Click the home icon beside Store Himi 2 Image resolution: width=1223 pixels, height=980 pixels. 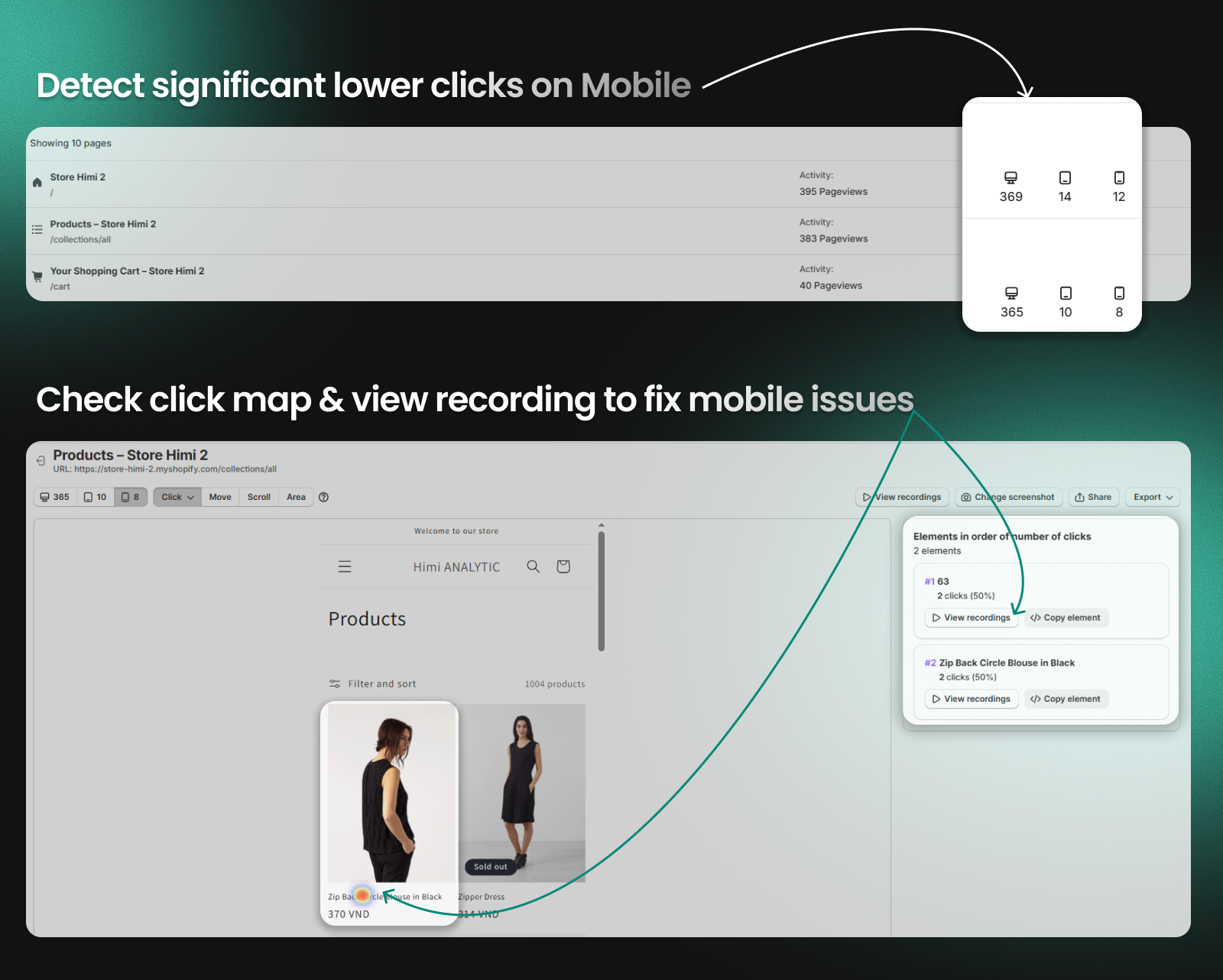pyautogui.click(x=36, y=182)
